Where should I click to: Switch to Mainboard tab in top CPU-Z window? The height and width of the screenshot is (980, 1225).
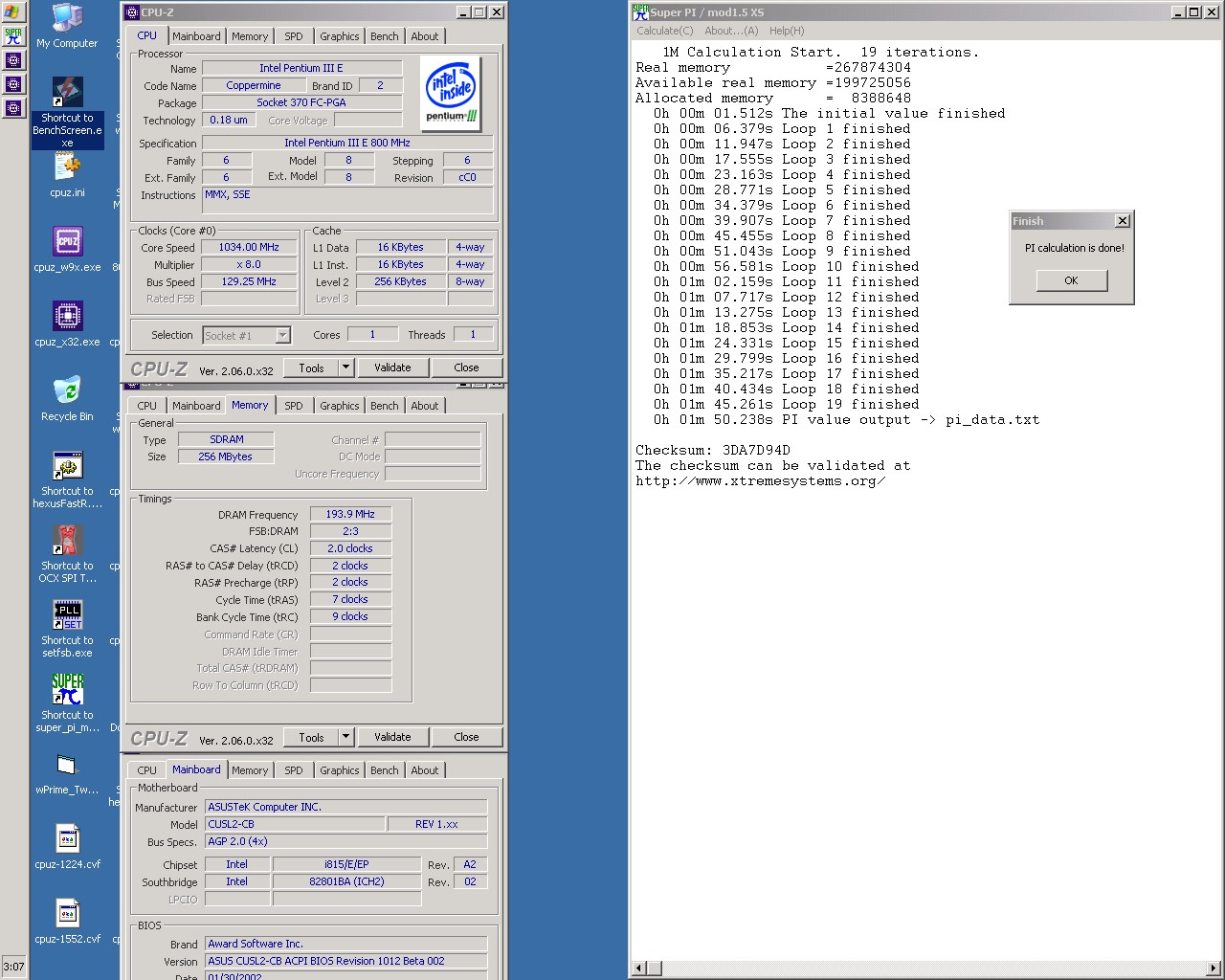[x=196, y=36]
